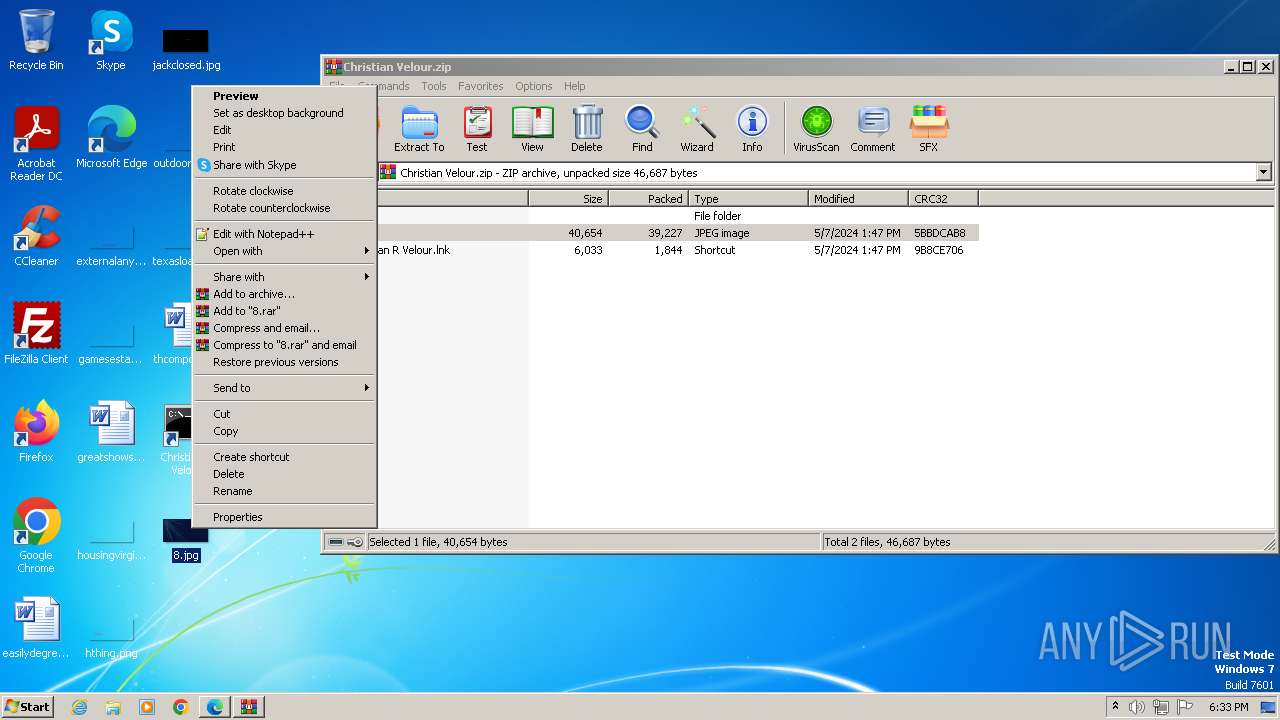The height and width of the screenshot is (720, 1280).
Task: Choose Create shortcut
Action: tap(284, 457)
